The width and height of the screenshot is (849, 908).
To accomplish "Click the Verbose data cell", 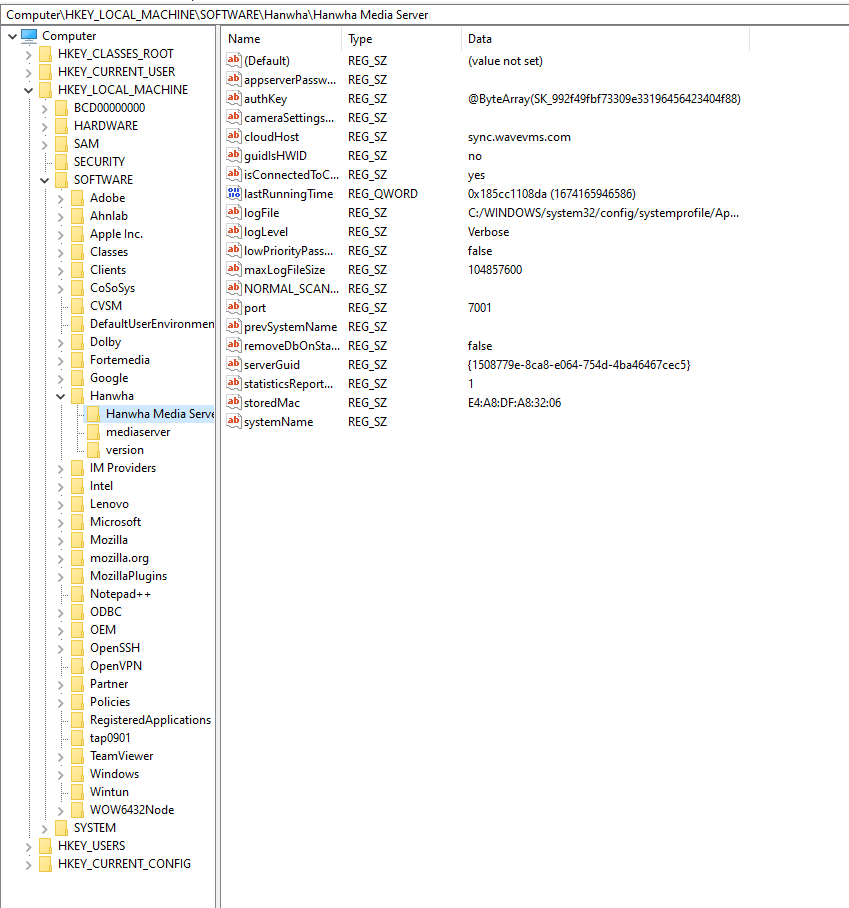I will pos(488,232).
